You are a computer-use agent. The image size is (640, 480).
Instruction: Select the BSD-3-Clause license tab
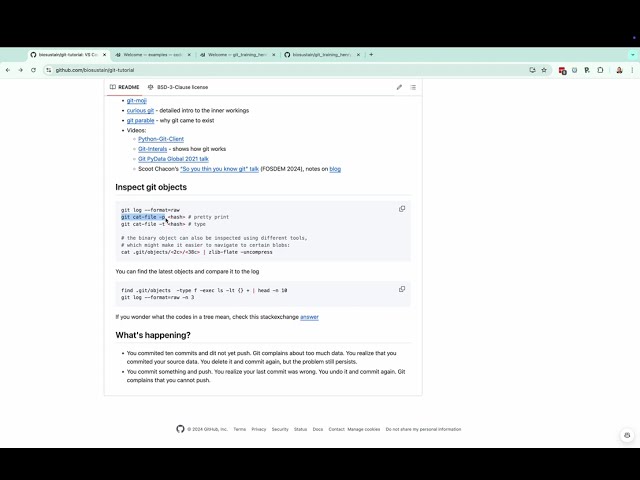[x=178, y=87]
